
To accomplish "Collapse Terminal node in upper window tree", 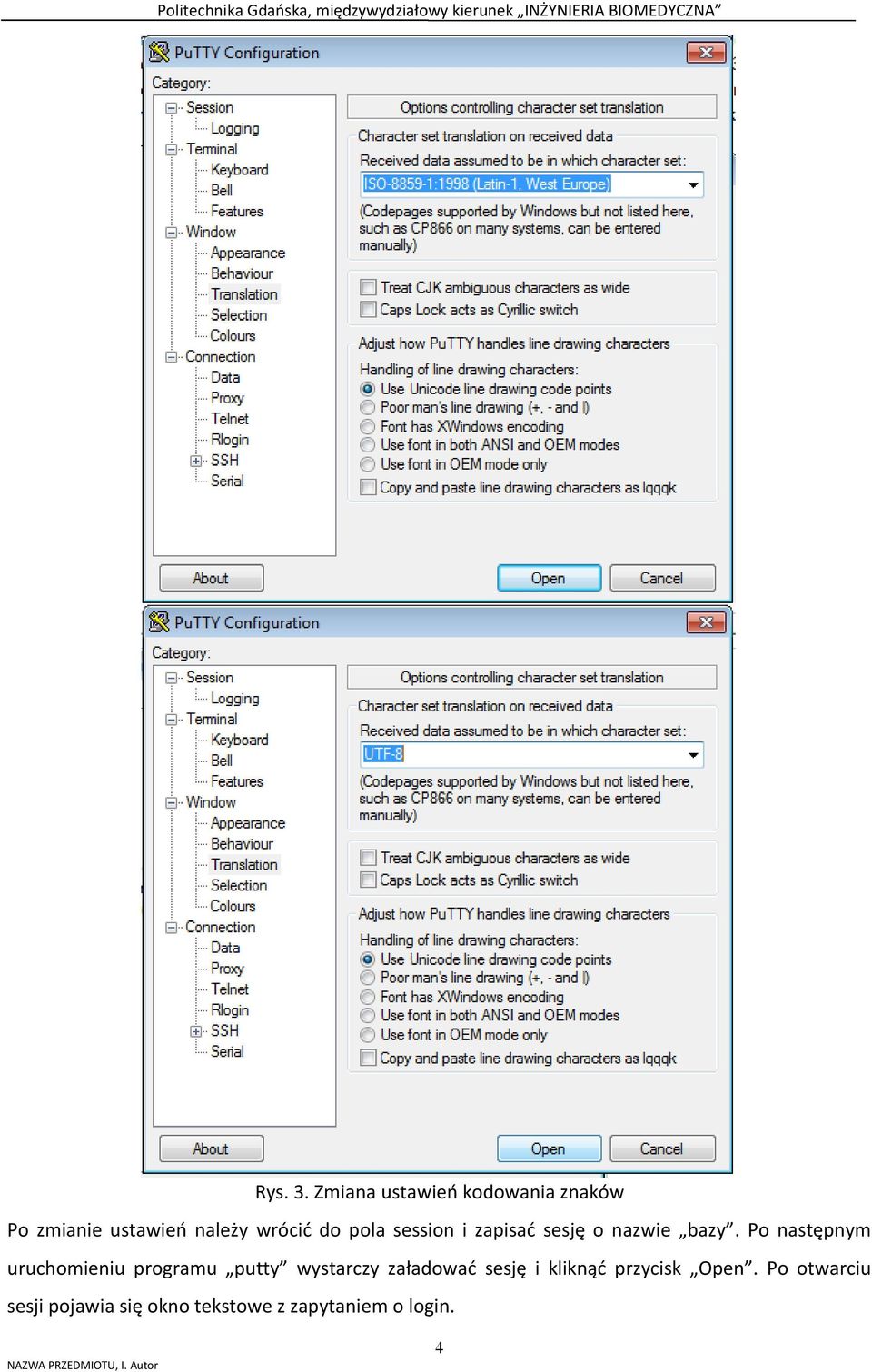I will [171, 149].
